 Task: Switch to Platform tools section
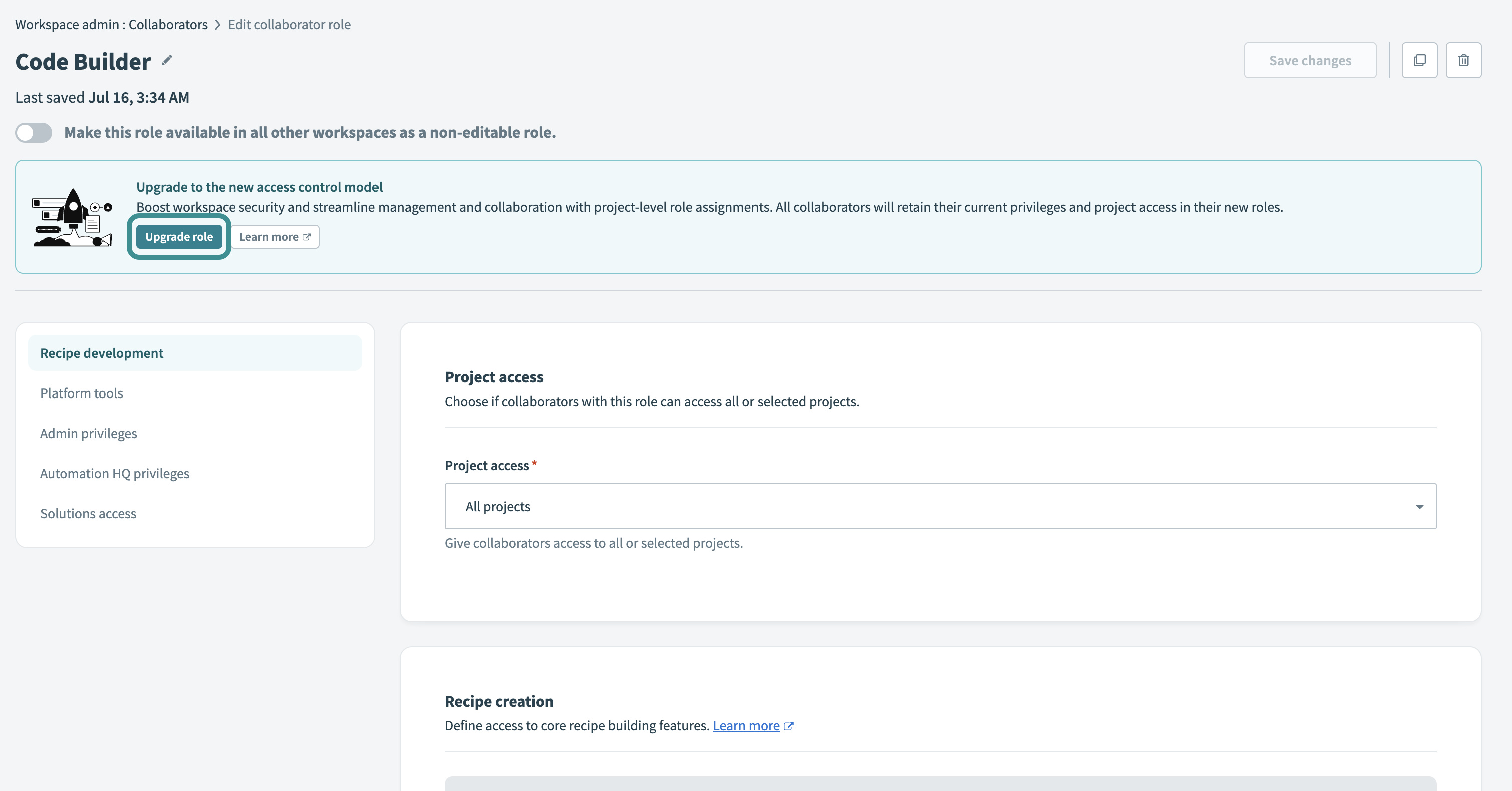[82, 393]
